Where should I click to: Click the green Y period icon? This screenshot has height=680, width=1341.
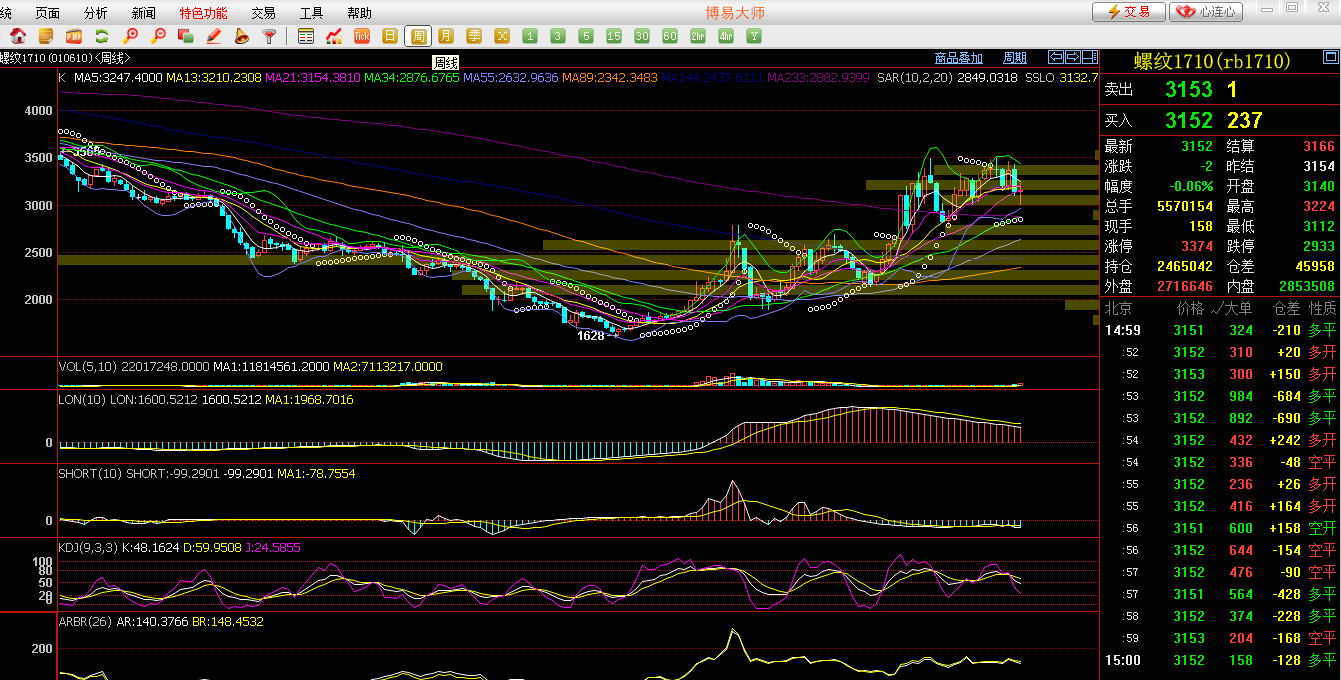click(754, 36)
